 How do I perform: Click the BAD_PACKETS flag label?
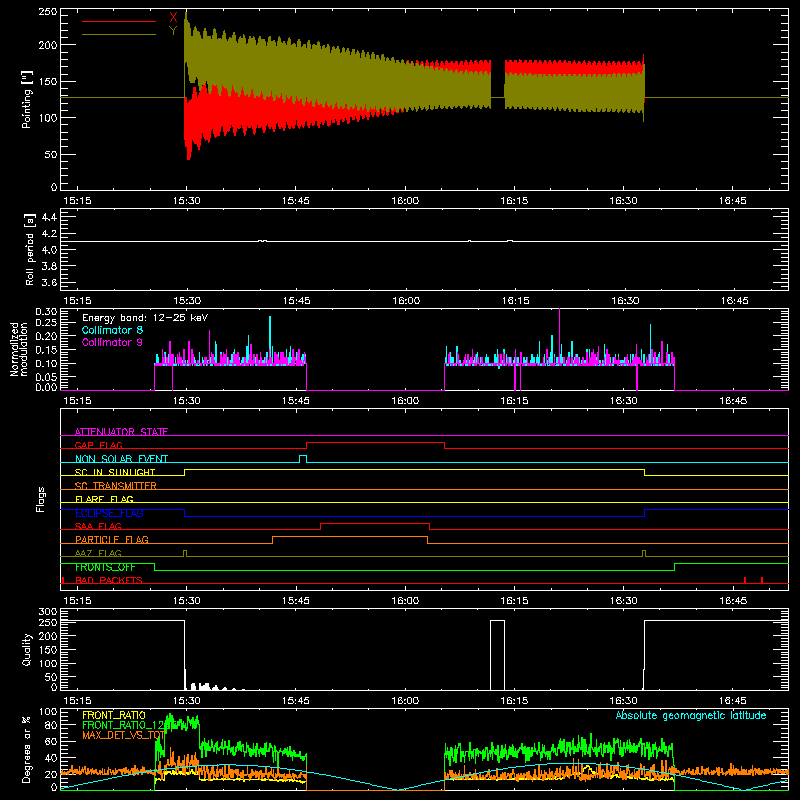tap(109, 580)
